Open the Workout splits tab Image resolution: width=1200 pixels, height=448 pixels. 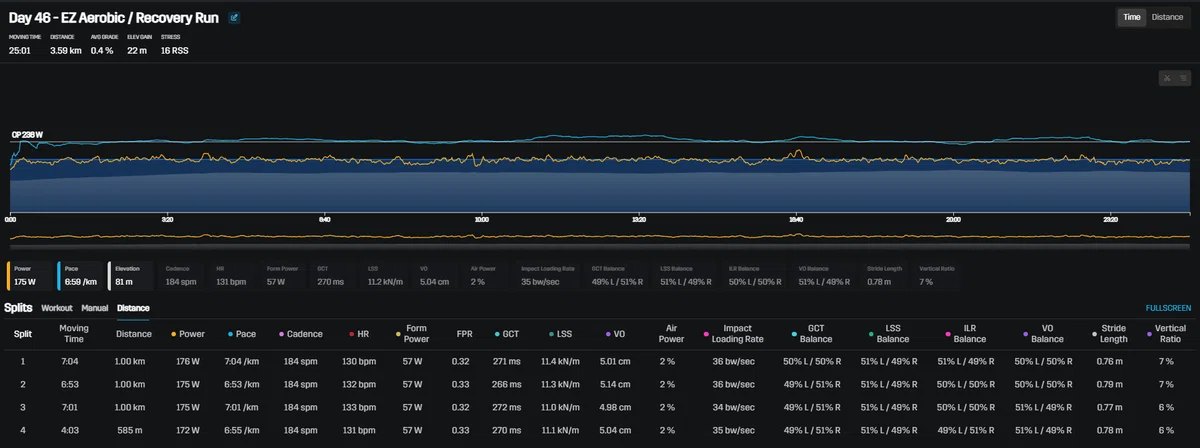point(57,308)
